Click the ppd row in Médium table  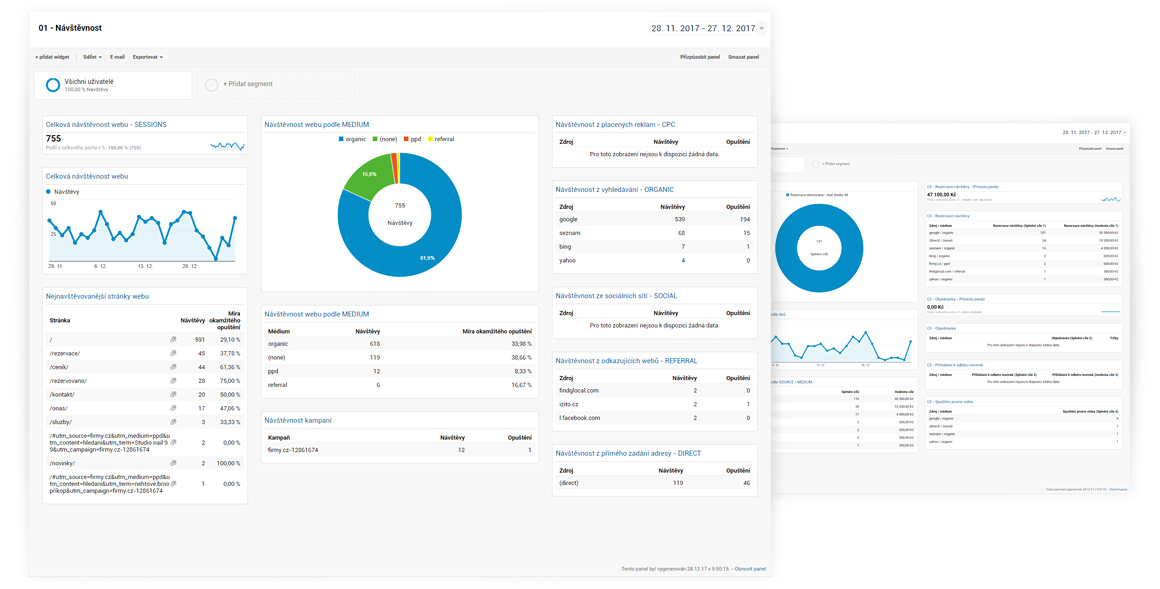click(399, 371)
